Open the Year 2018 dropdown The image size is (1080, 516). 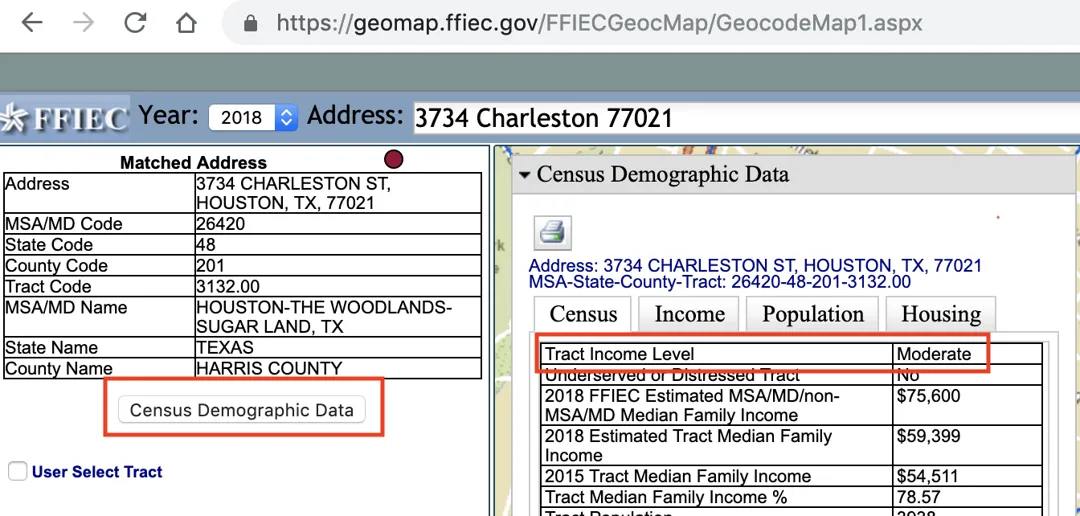point(253,118)
